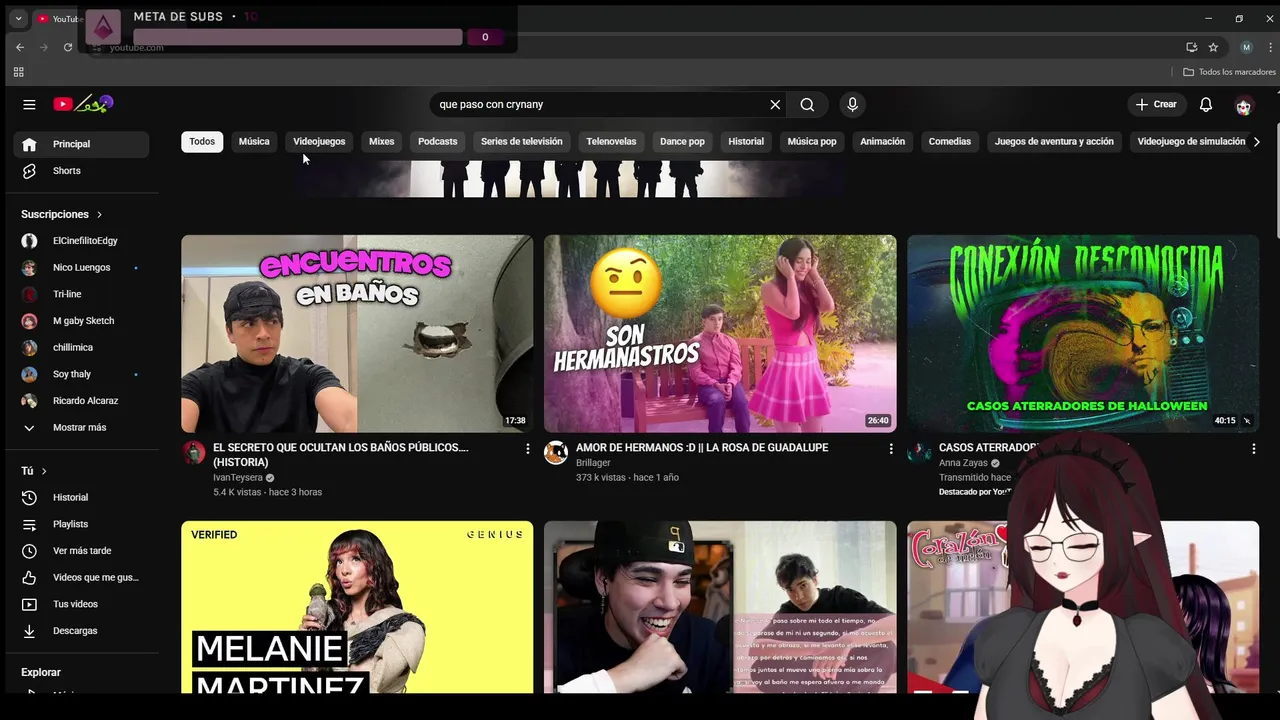
Task: Expand the Suscripciones section
Action: (62, 214)
